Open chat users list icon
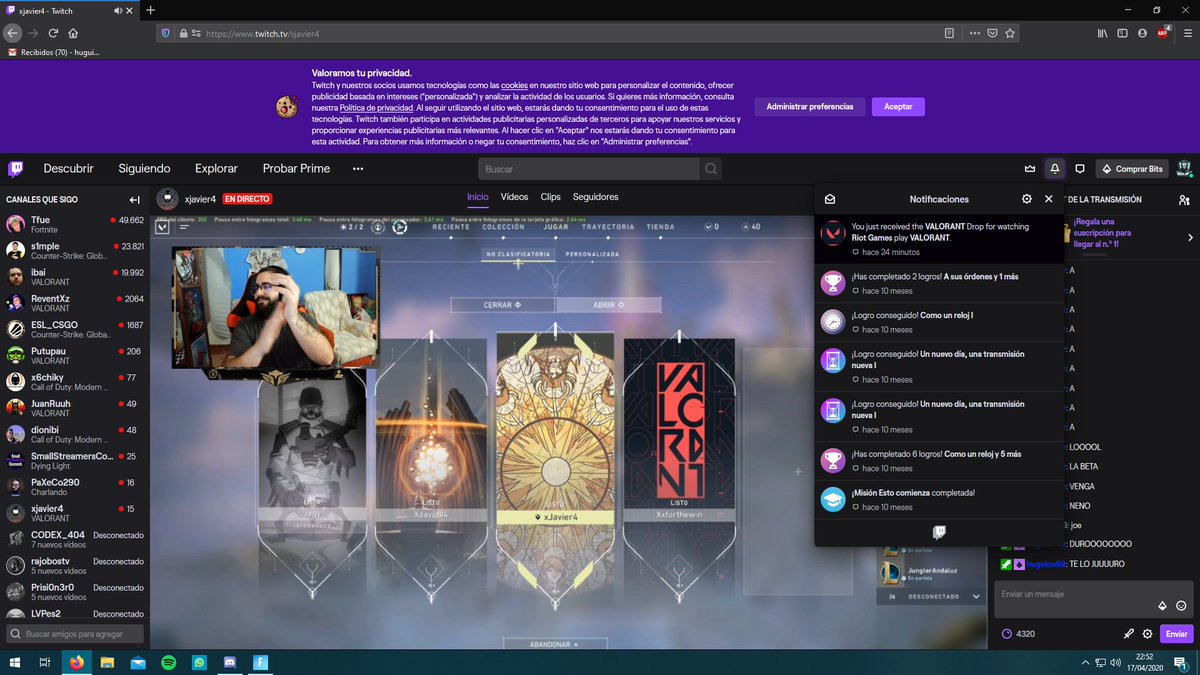 click(1184, 200)
